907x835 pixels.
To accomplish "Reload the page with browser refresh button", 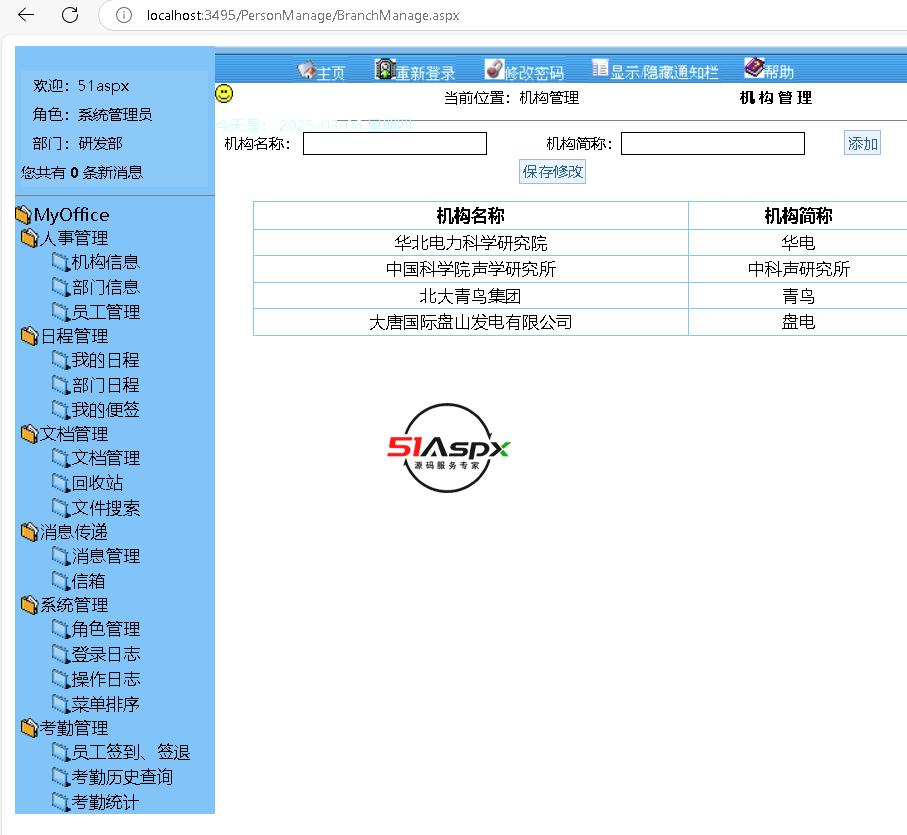I will (x=70, y=15).
